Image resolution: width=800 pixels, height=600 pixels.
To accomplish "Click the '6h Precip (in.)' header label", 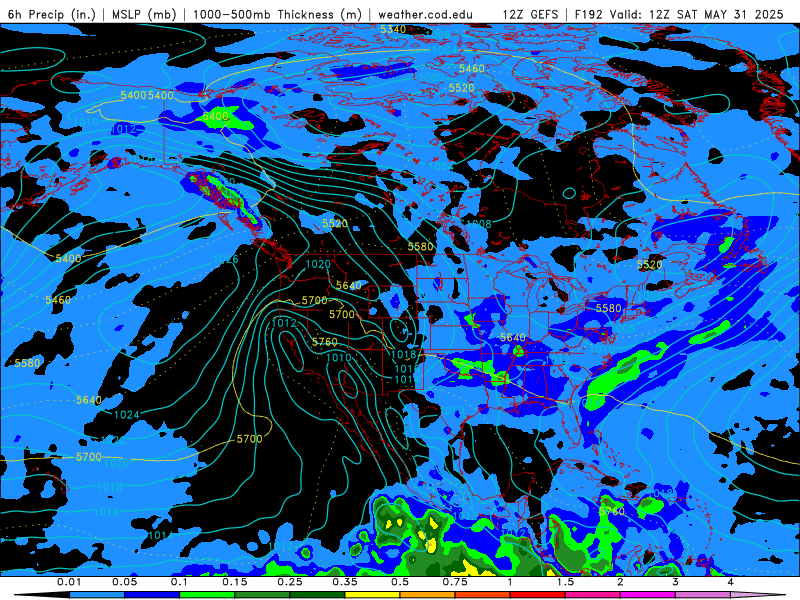I will point(52,14).
